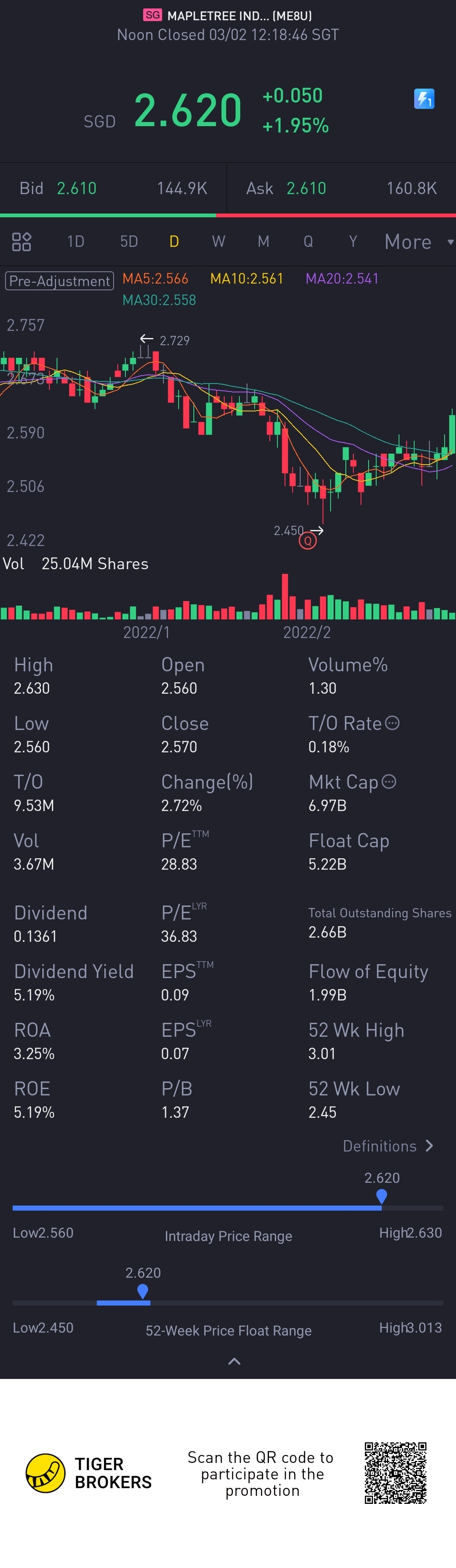Expand the More timeframes dropdown
Screen dimensions: 456x1568
tap(419, 242)
